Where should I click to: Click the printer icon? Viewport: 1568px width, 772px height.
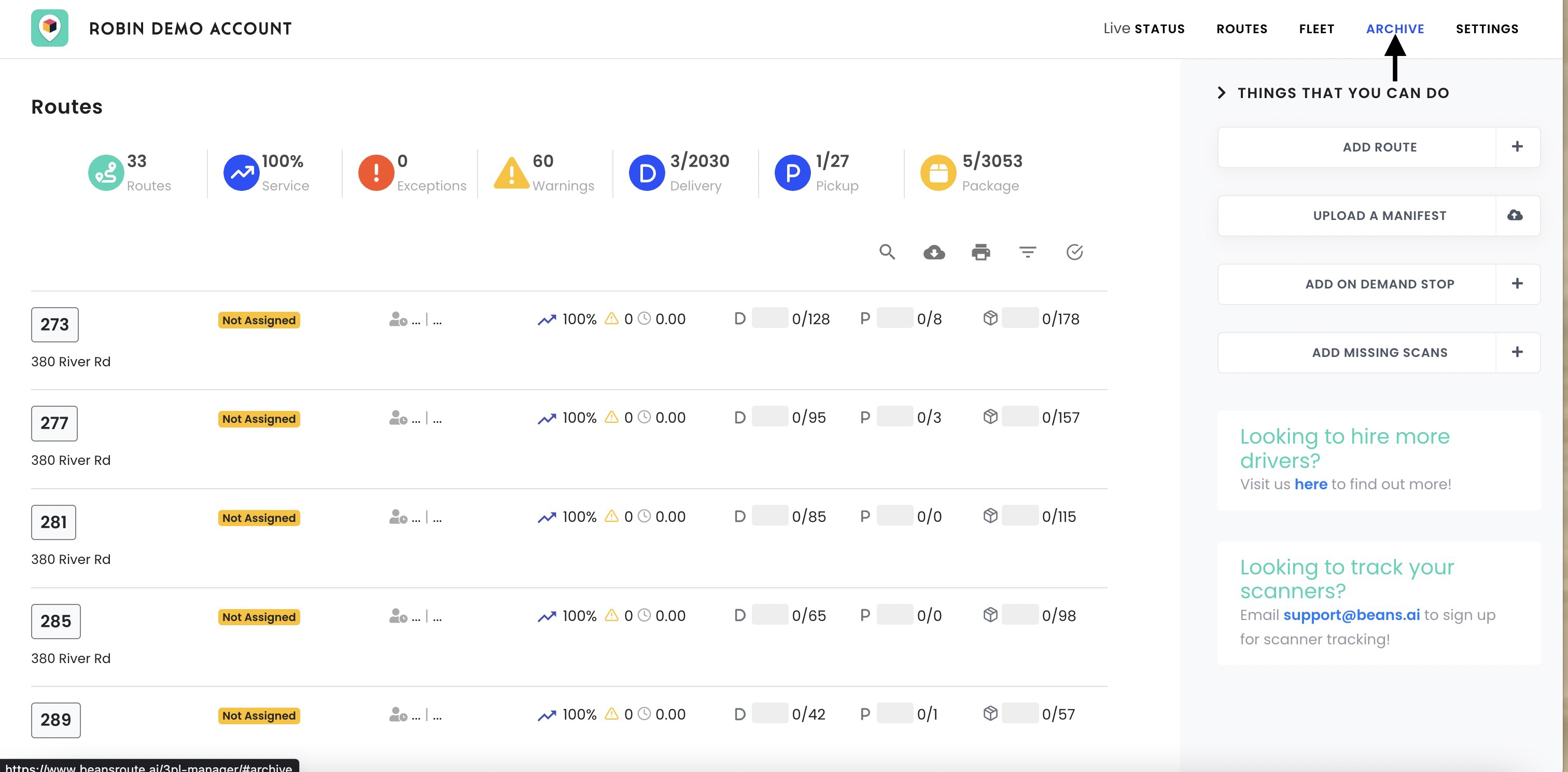[x=981, y=252]
